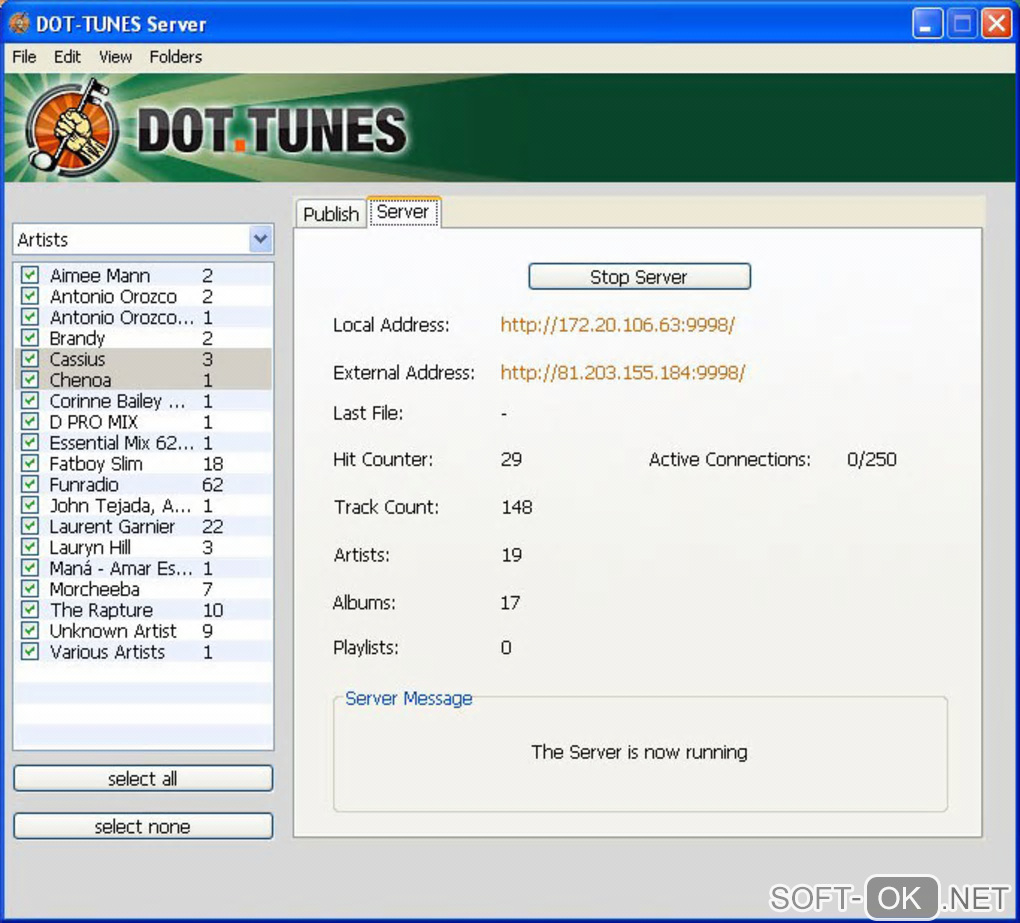Open the View menu
The height and width of the screenshot is (923, 1020).
tap(115, 57)
